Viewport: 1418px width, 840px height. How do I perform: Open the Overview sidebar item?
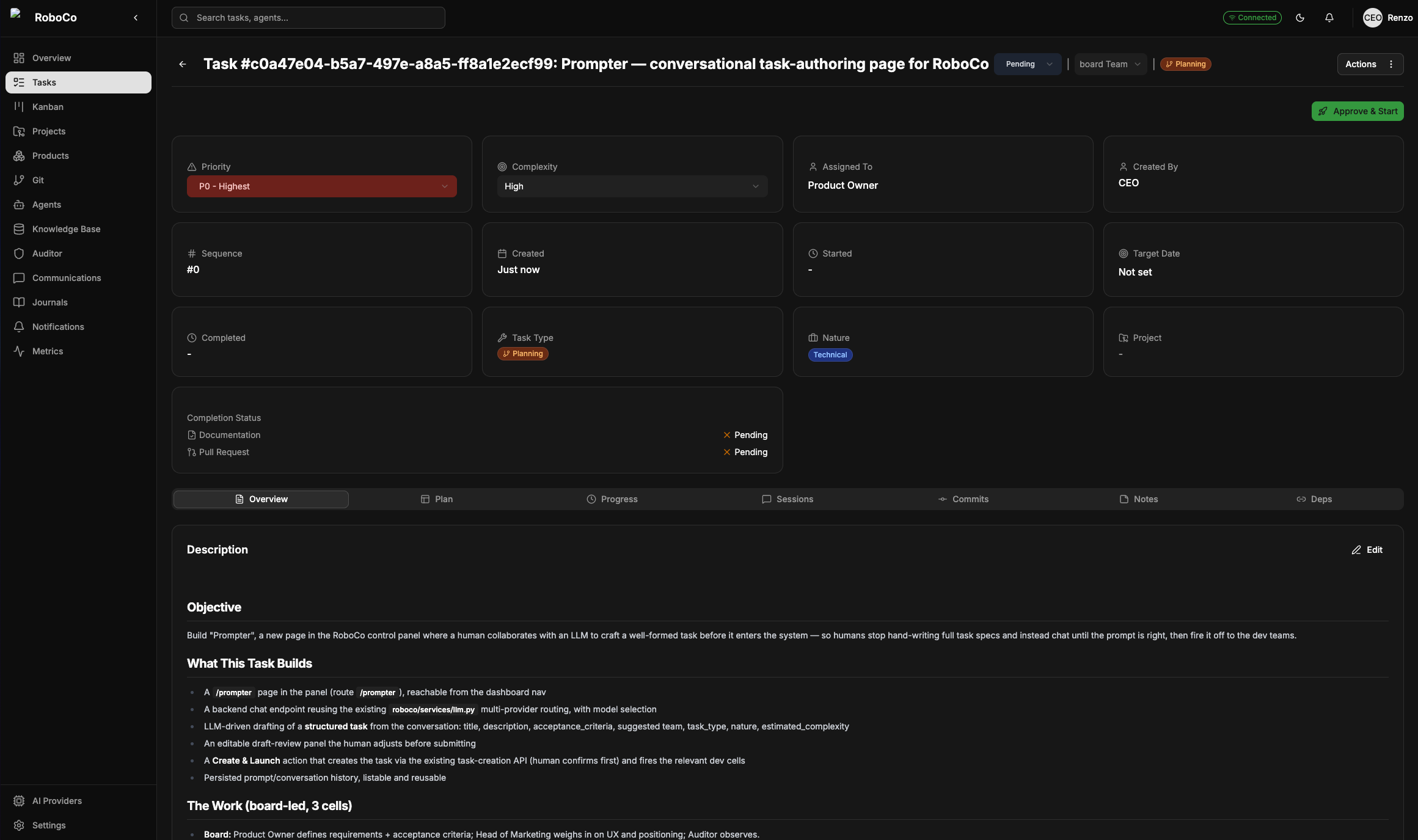[78, 58]
